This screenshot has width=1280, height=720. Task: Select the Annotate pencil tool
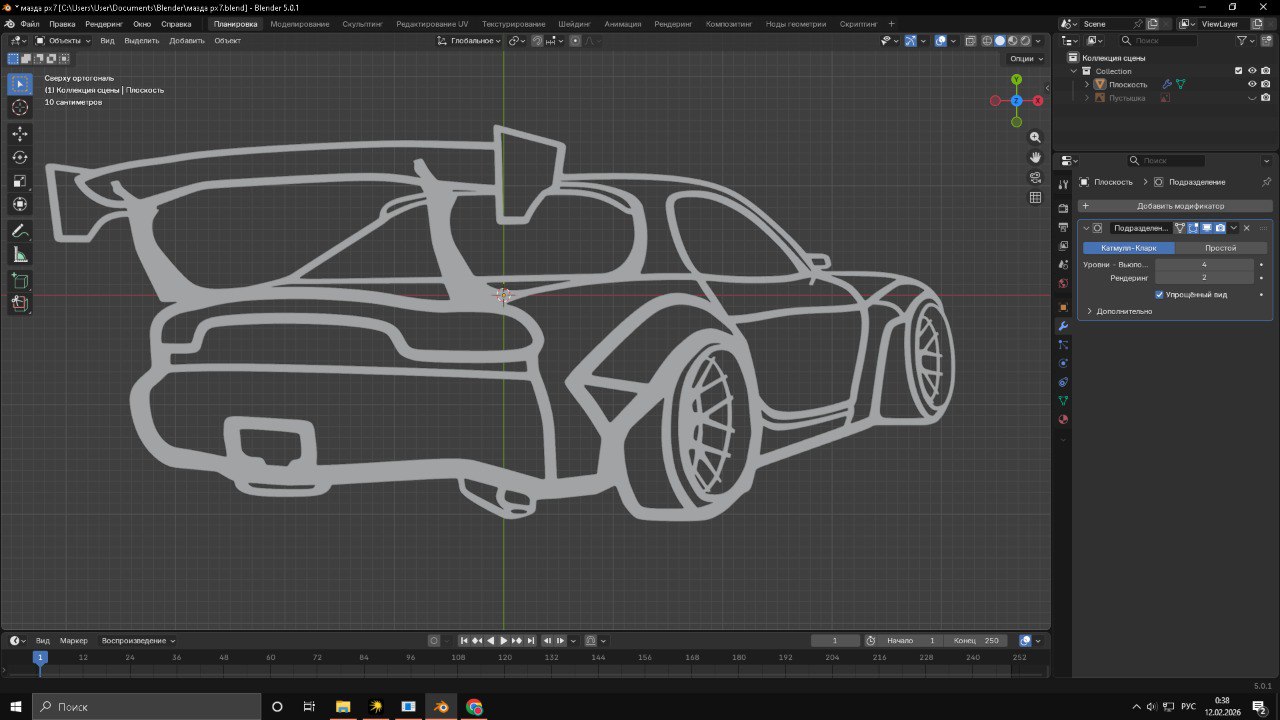point(20,231)
